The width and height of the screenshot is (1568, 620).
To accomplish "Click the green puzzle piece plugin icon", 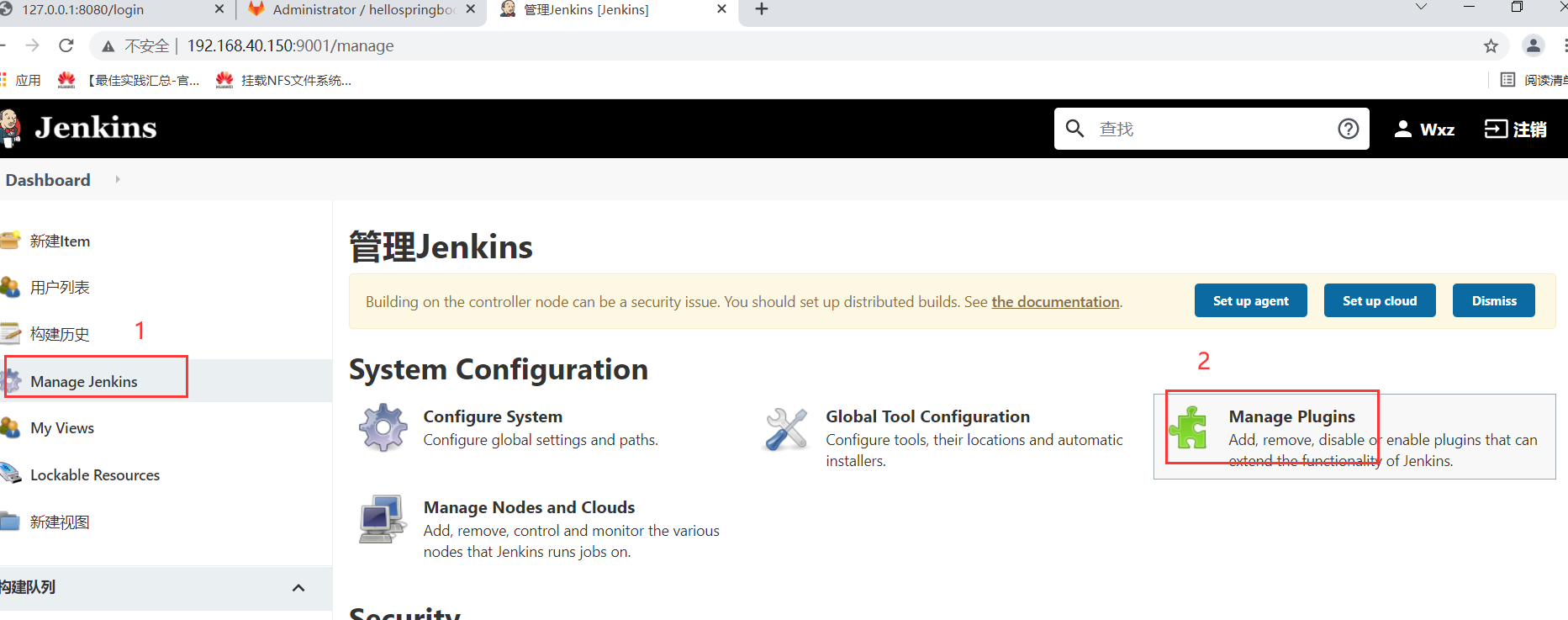I will (x=1189, y=427).
